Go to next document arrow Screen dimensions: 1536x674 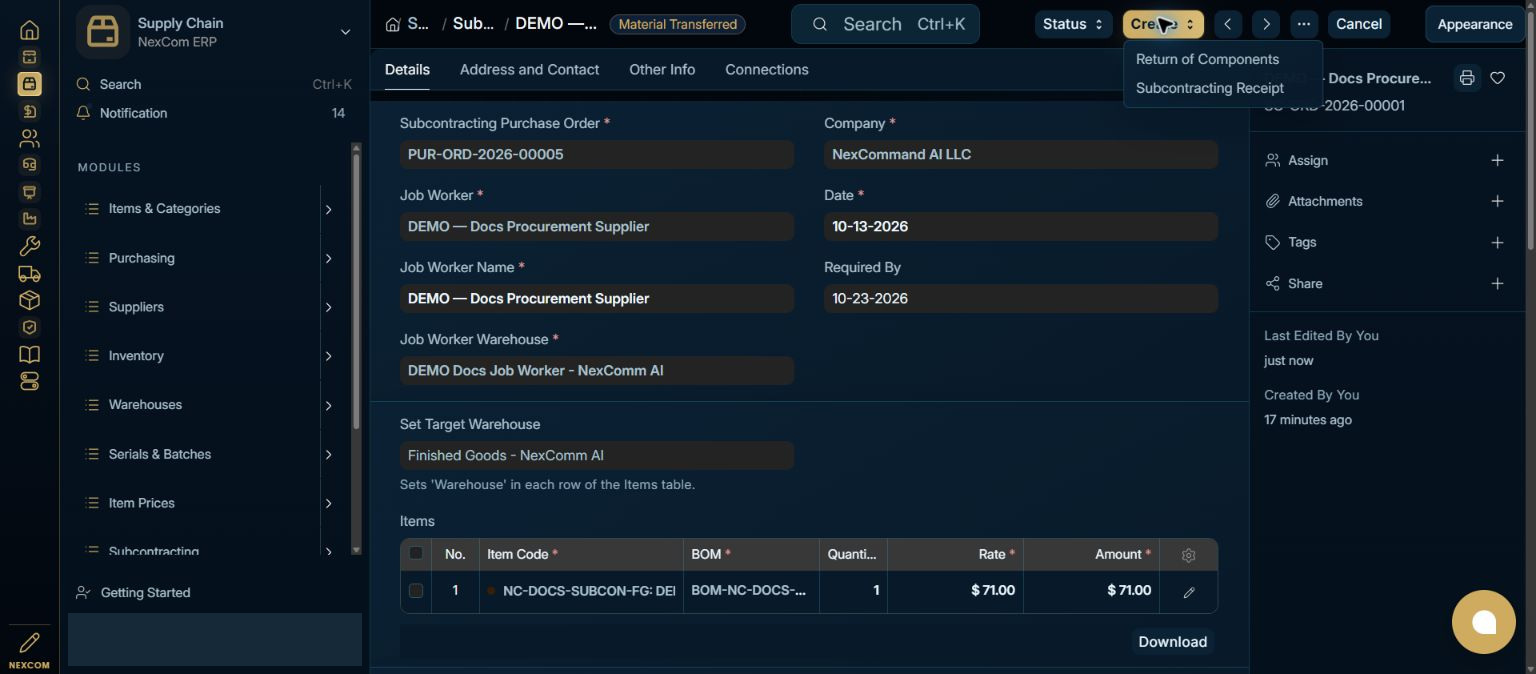point(1266,24)
